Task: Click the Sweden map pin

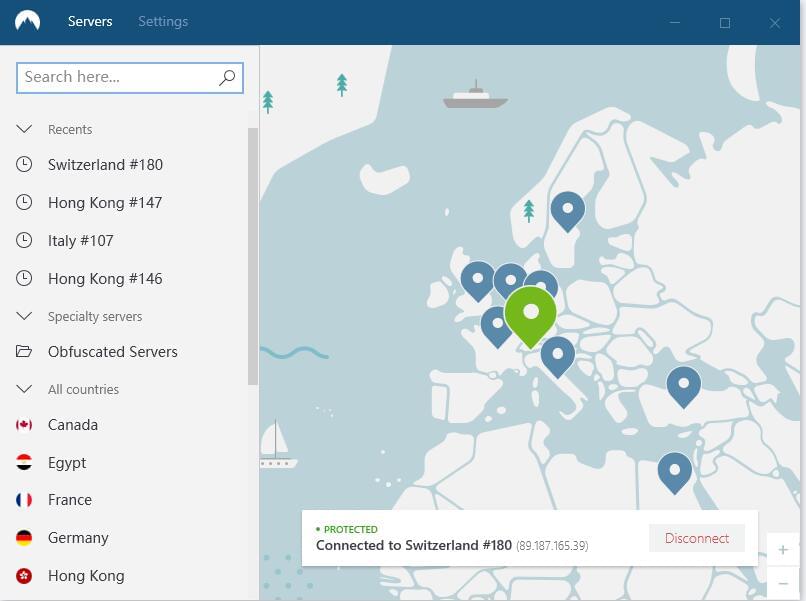Action: click(x=567, y=211)
